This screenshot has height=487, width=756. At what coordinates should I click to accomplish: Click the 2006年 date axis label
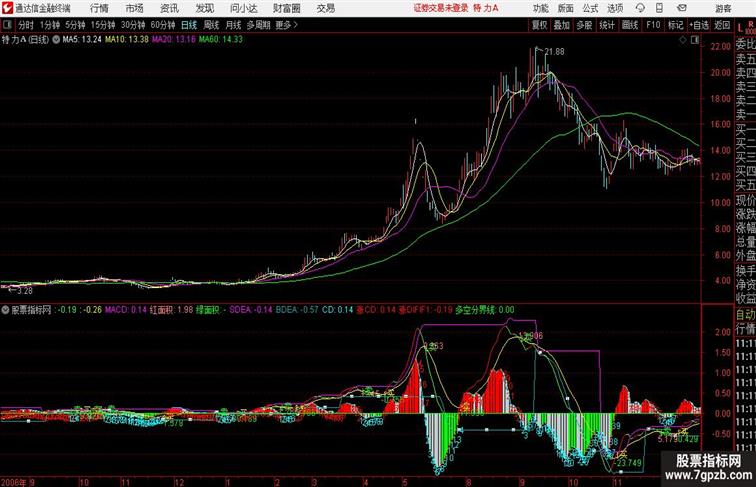click(x=14, y=482)
